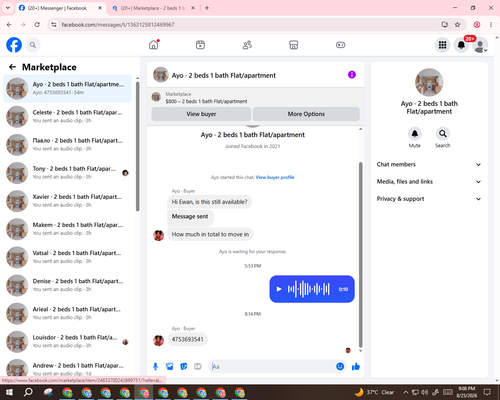Open the Celeste conversation

coord(68,117)
